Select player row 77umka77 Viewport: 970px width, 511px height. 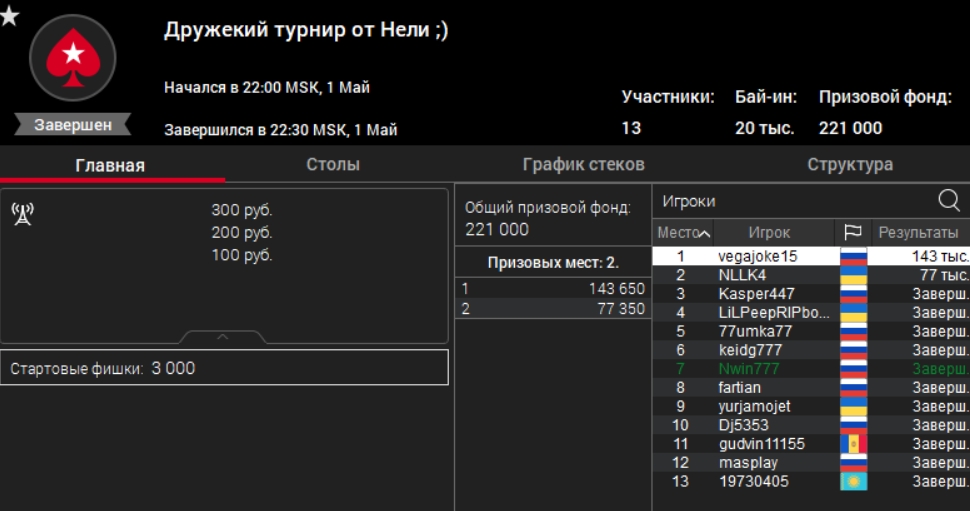(x=811, y=331)
